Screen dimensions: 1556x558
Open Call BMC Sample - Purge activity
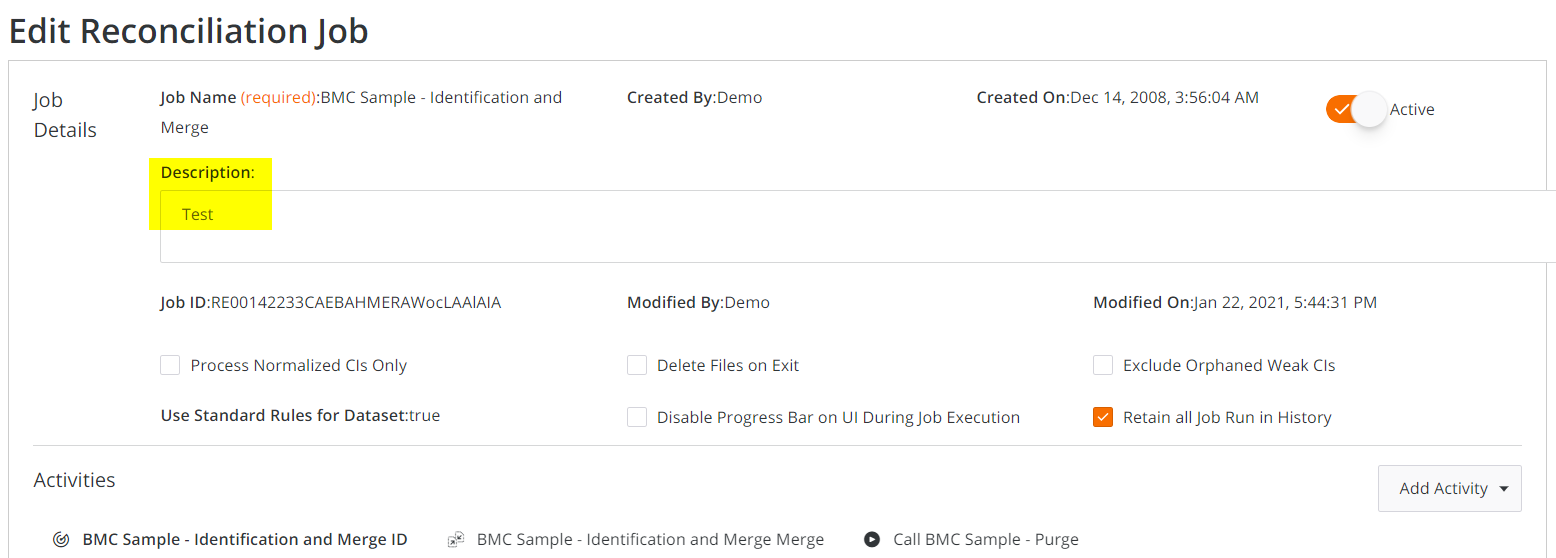tap(986, 540)
